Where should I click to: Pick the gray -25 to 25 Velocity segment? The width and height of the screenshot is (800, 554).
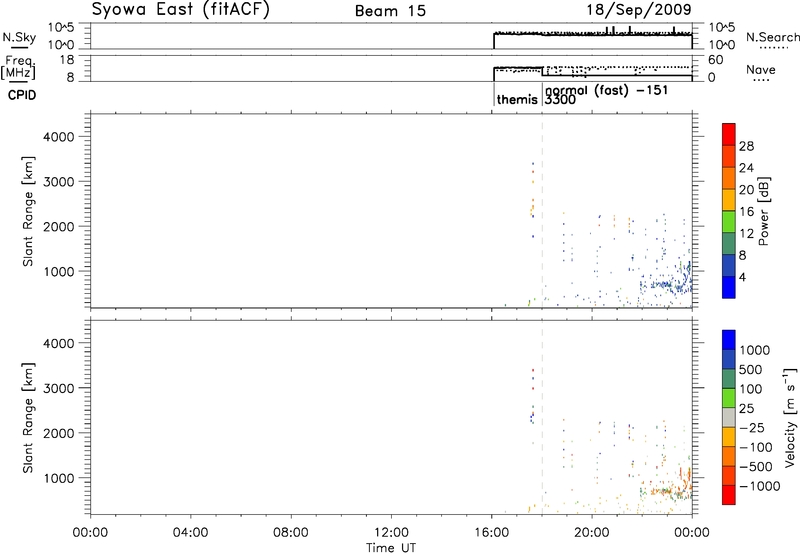coord(729,417)
